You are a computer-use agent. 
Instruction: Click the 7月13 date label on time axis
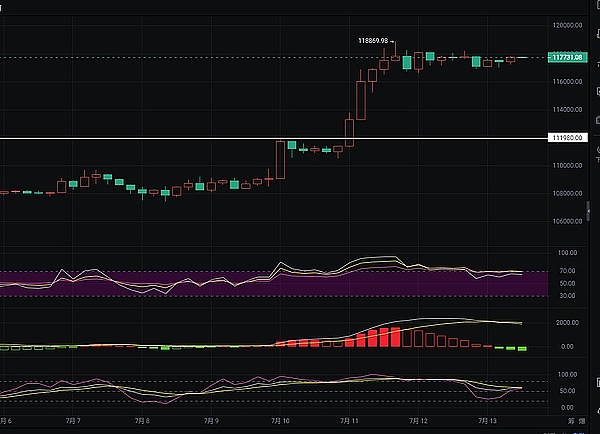tap(487, 422)
